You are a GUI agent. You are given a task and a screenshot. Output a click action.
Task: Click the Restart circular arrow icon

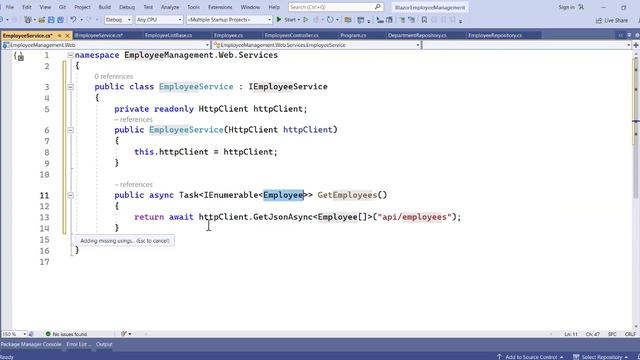pos(330,20)
